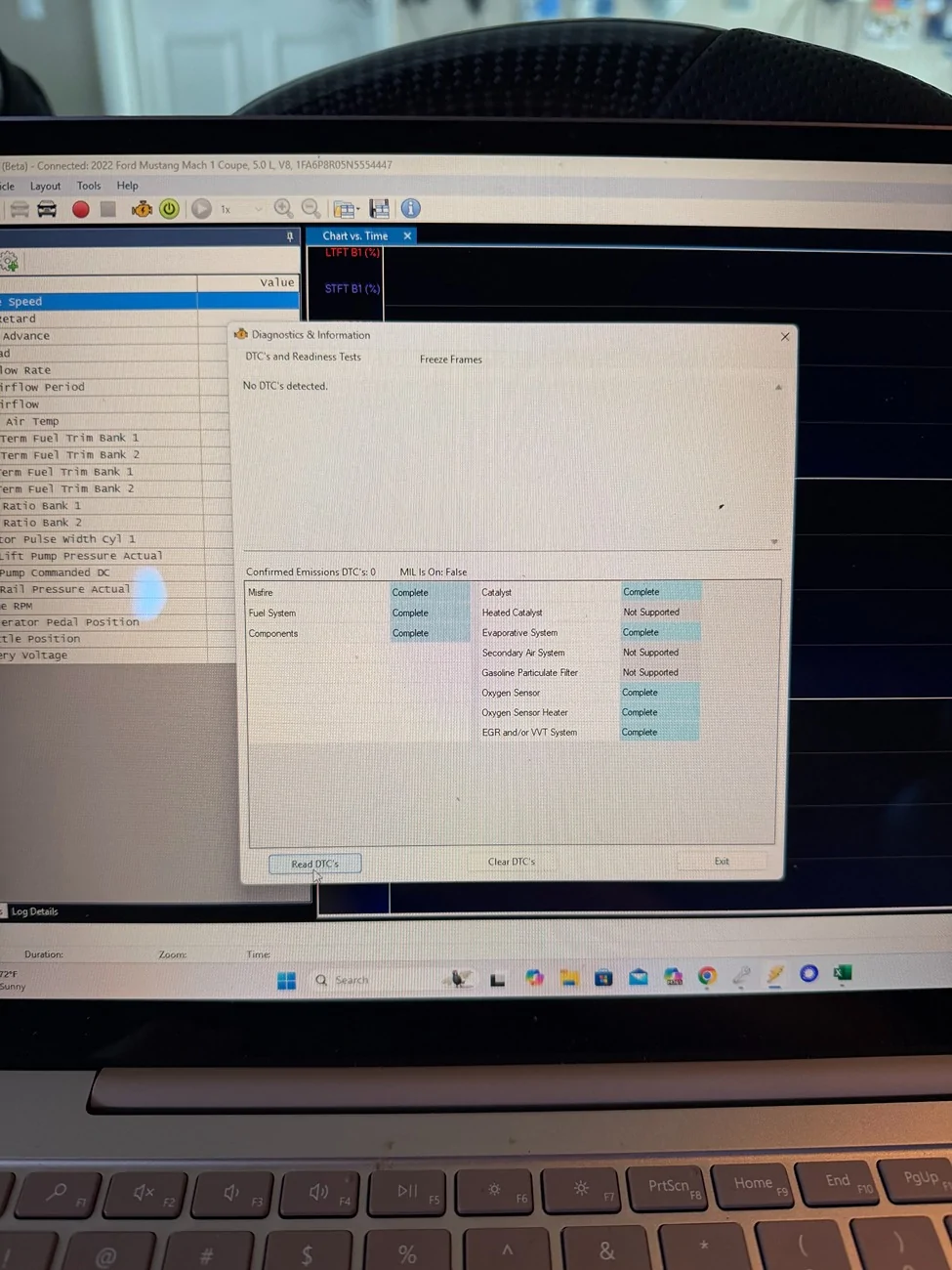
Task: Select DTC's and Readiness Tests tab
Action: (x=303, y=357)
